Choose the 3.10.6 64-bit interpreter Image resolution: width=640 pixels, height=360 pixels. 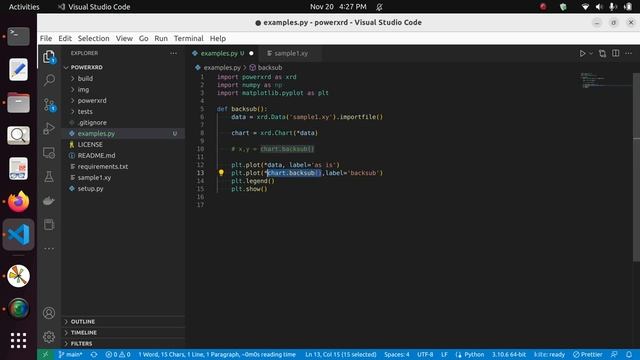[509, 354]
